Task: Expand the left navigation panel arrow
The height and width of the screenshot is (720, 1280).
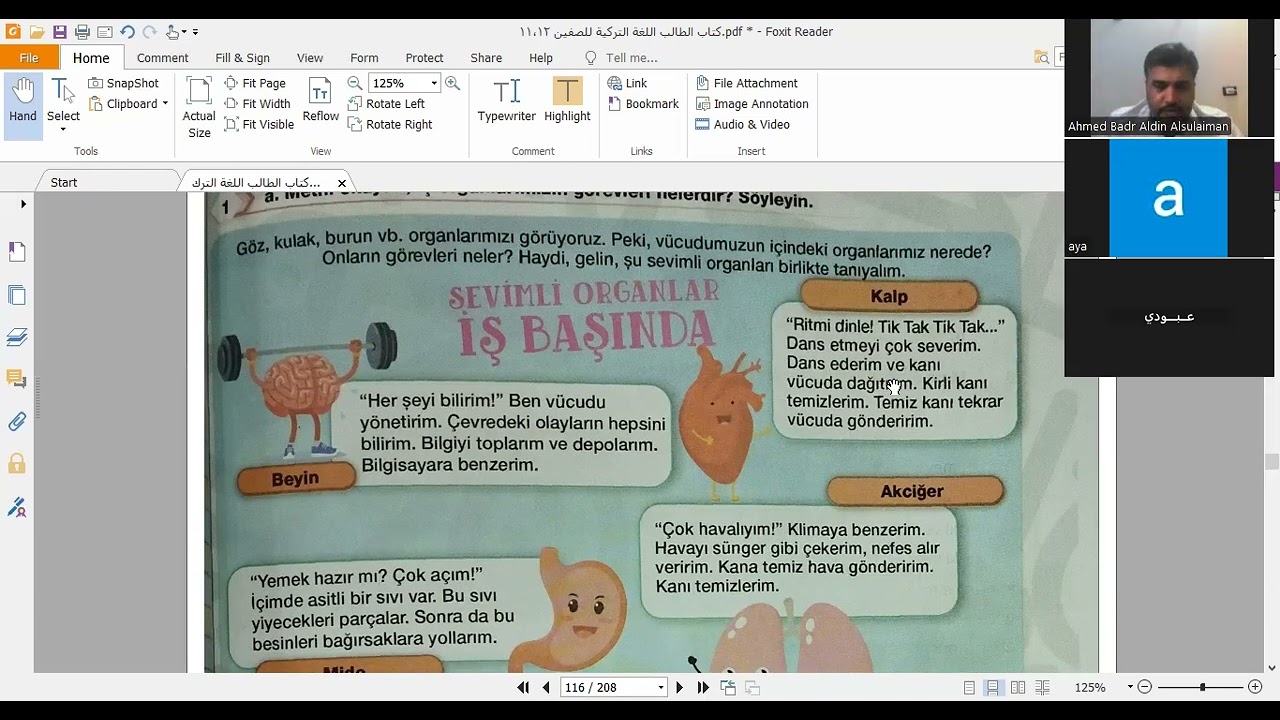Action: click(23, 204)
